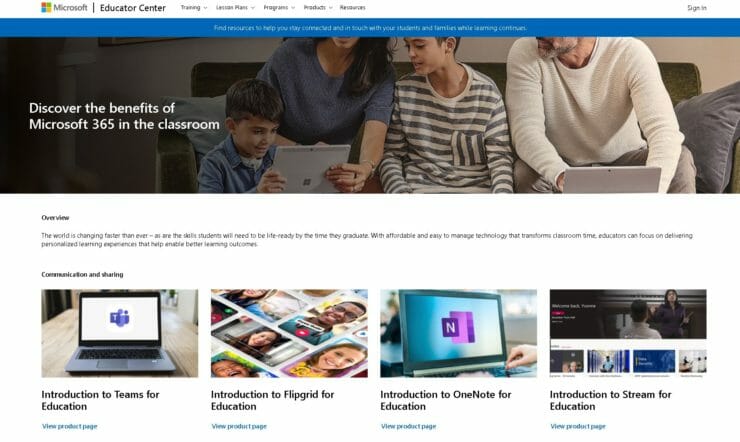
Task: Open Introduction to Teams for Education title
Action: coord(101,400)
